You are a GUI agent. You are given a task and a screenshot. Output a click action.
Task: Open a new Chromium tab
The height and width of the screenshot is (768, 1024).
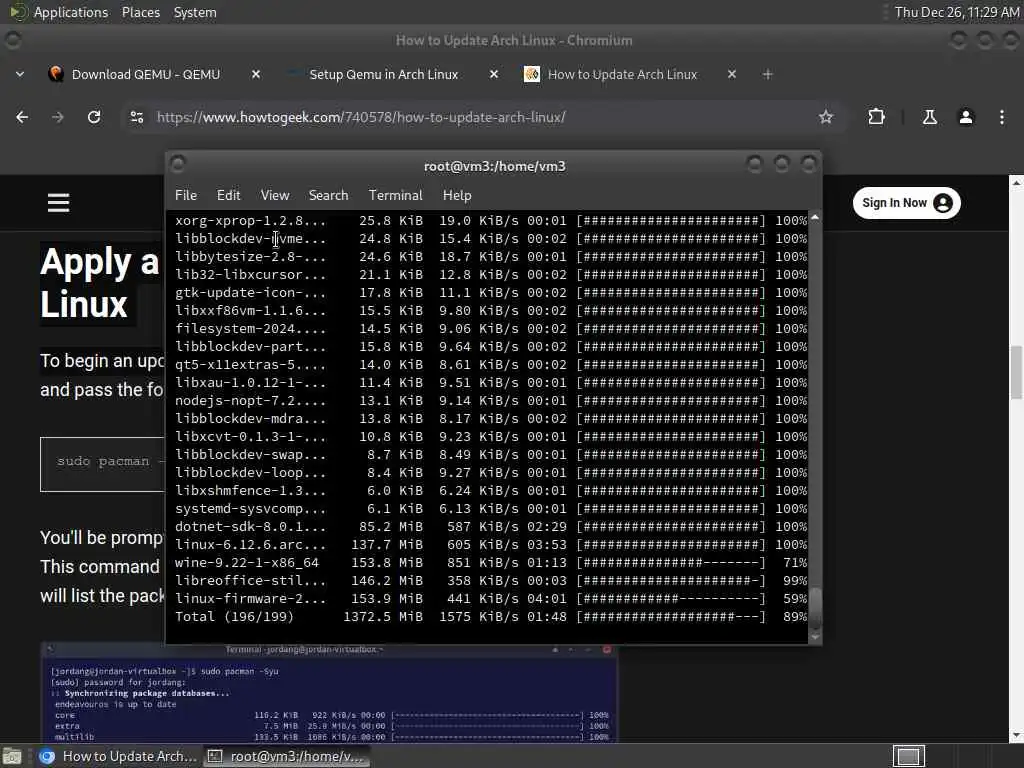[x=767, y=74]
